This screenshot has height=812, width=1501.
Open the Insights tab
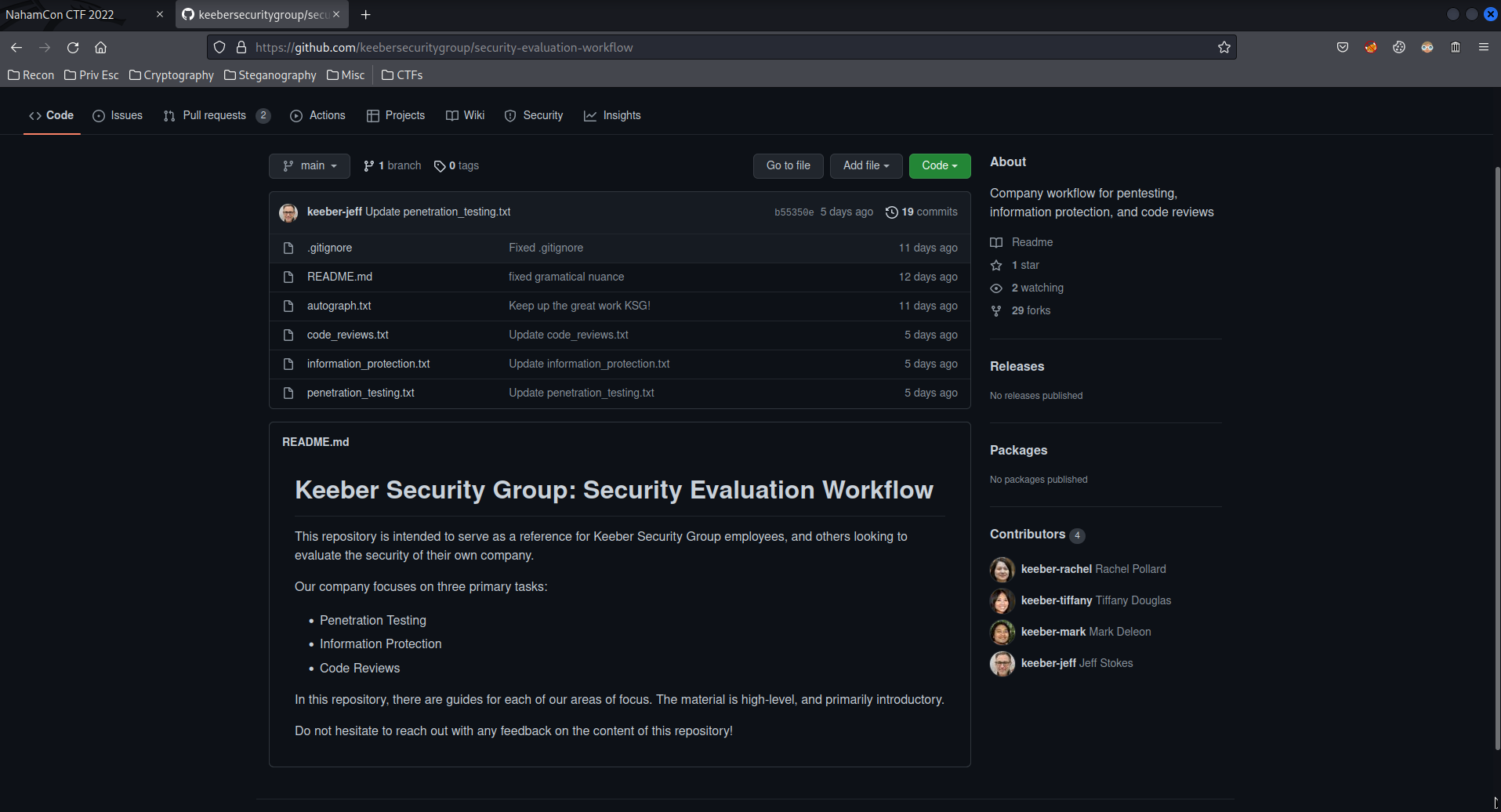pyautogui.click(x=612, y=115)
